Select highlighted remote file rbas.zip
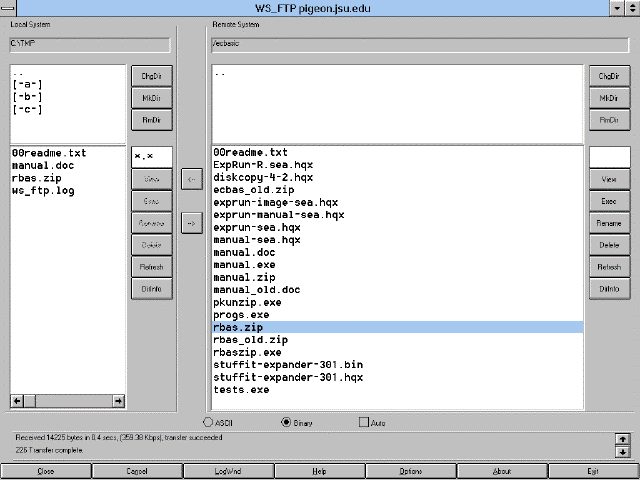Image resolution: width=640 pixels, height=480 pixels. pos(398,327)
